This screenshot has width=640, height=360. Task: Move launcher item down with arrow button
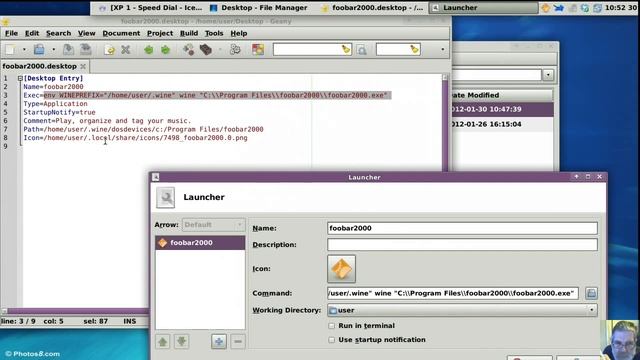click(181, 341)
